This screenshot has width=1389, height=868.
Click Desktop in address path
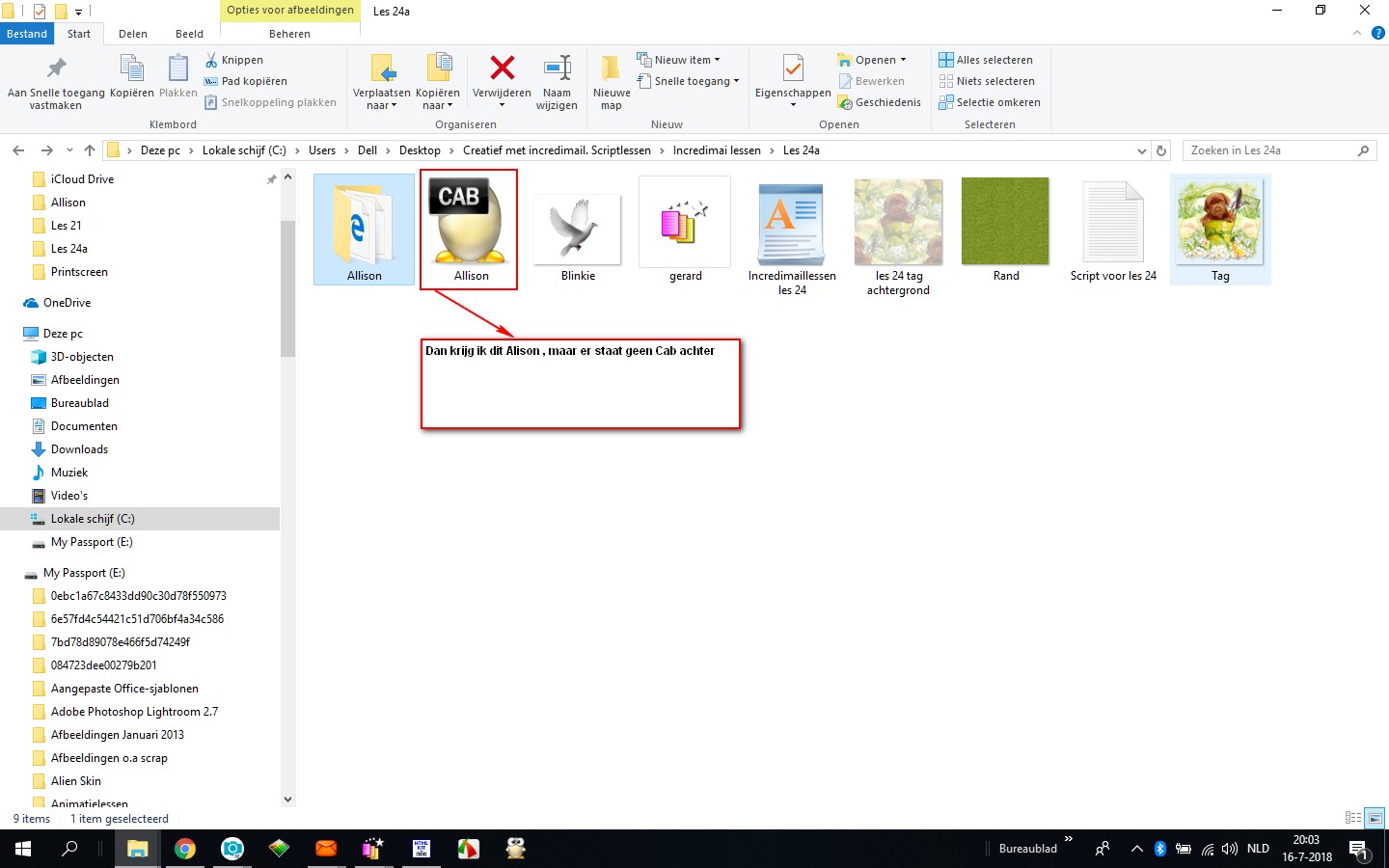[x=420, y=150]
